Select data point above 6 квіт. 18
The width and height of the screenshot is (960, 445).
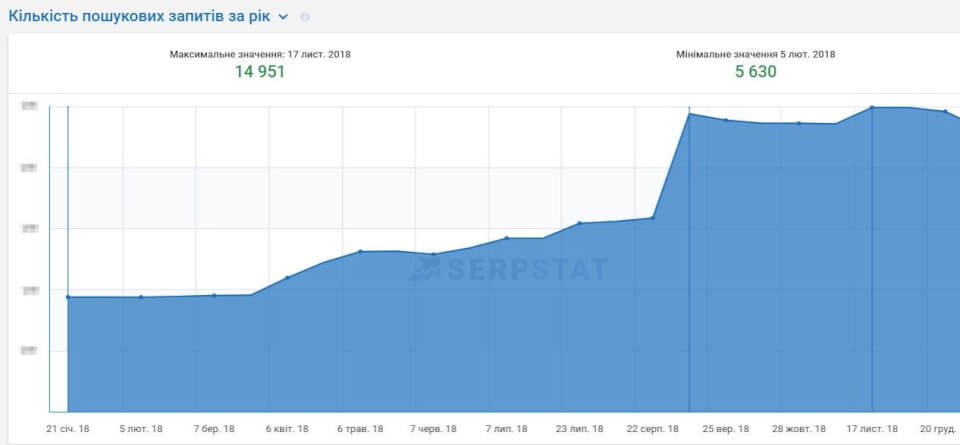pos(287,277)
